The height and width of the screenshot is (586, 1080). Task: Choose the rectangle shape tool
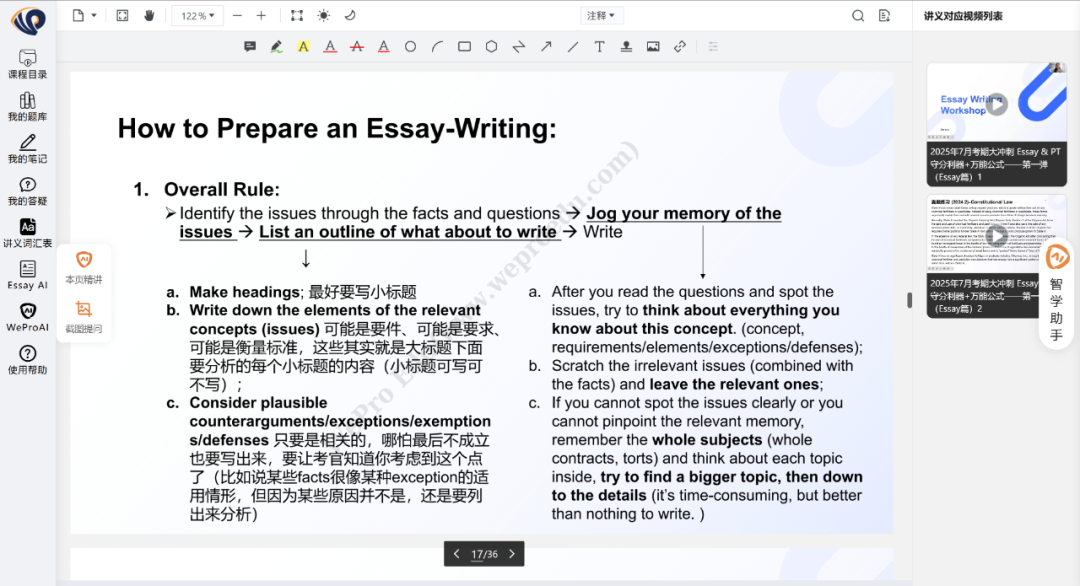pos(464,47)
